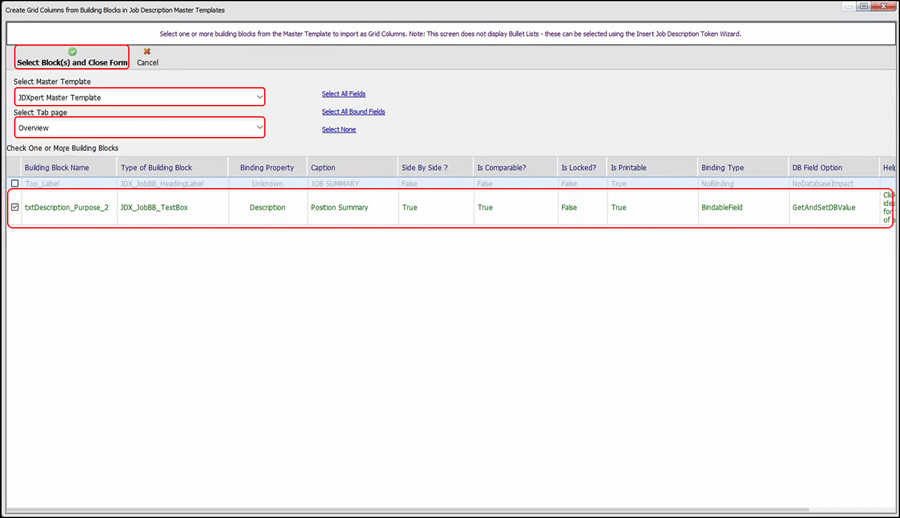Click the green checkmark Select Block(s) icon

point(72,51)
